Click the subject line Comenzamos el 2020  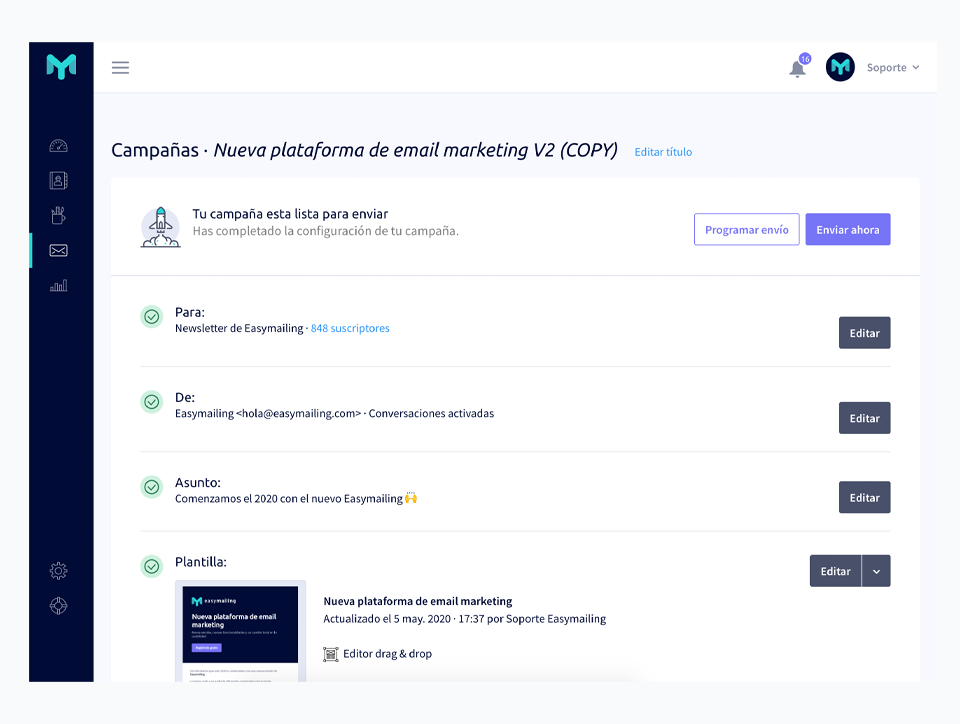click(296, 498)
